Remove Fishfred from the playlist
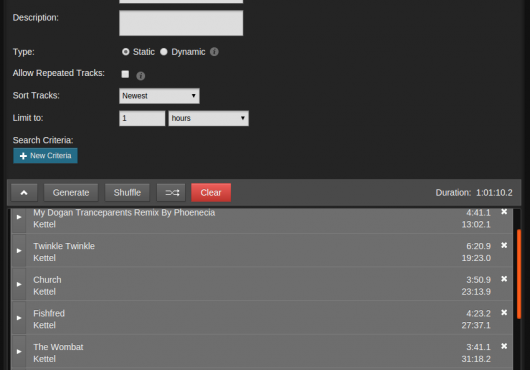This screenshot has height=370, width=530. coord(504,313)
